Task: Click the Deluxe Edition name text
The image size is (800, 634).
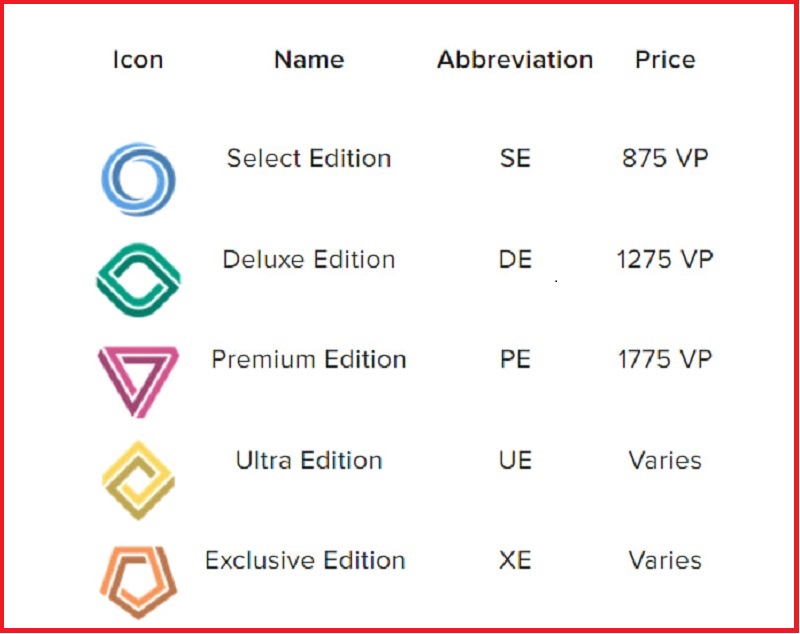Action: pyautogui.click(x=309, y=259)
